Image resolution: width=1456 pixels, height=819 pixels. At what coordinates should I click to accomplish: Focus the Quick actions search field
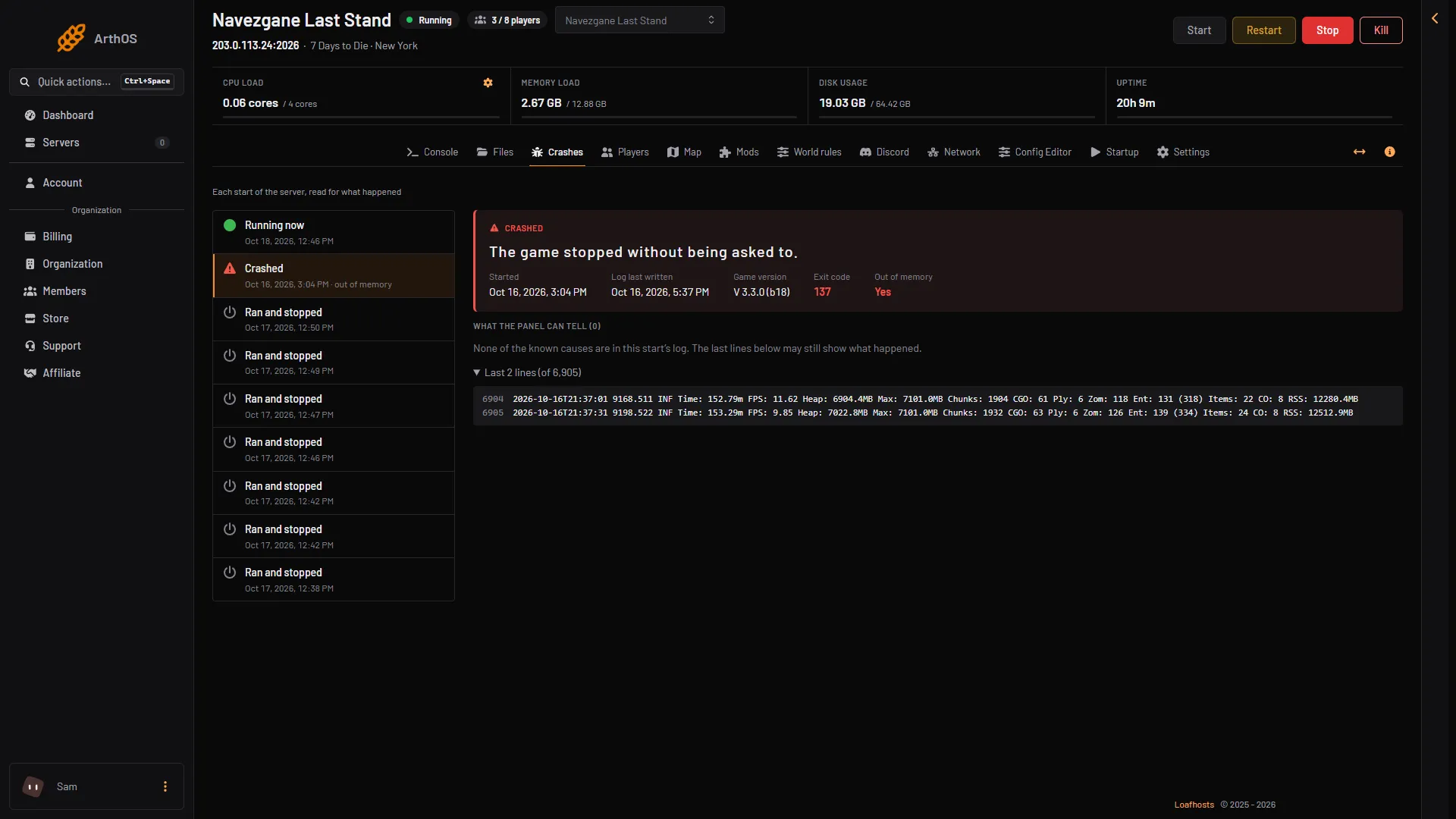pyautogui.click(x=96, y=82)
